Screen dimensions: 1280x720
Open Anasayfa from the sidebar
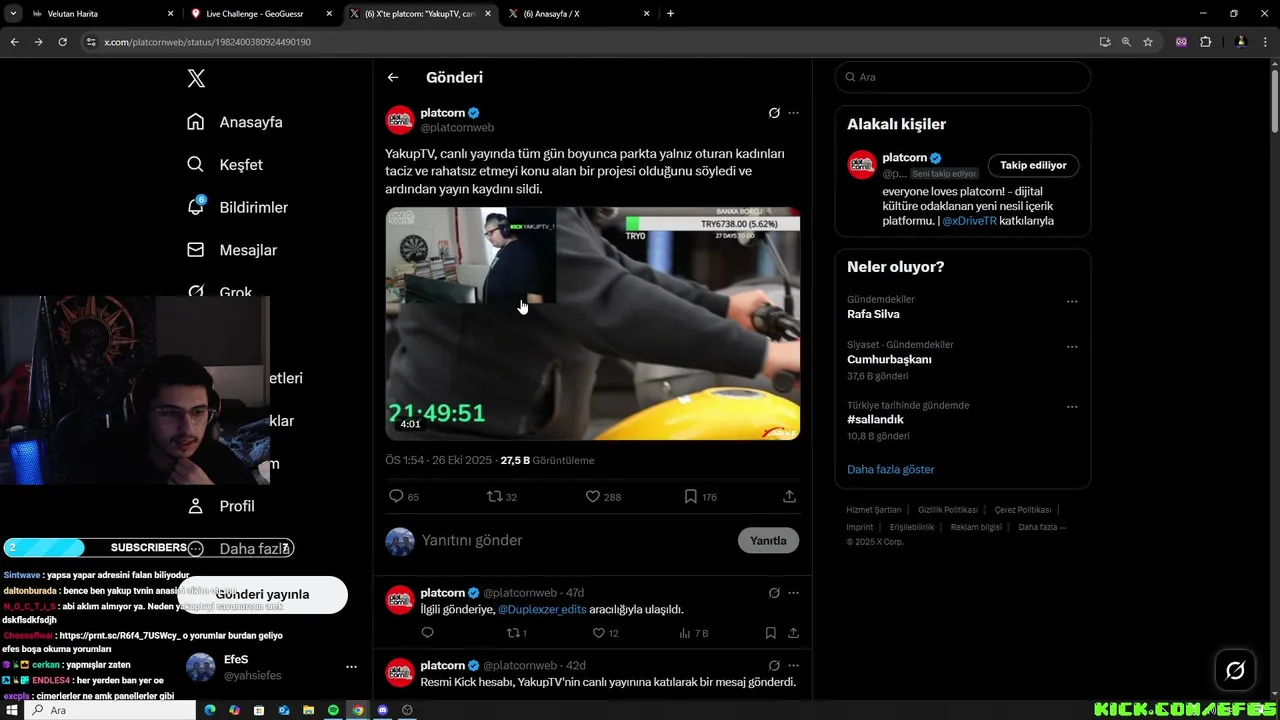point(235,122)
